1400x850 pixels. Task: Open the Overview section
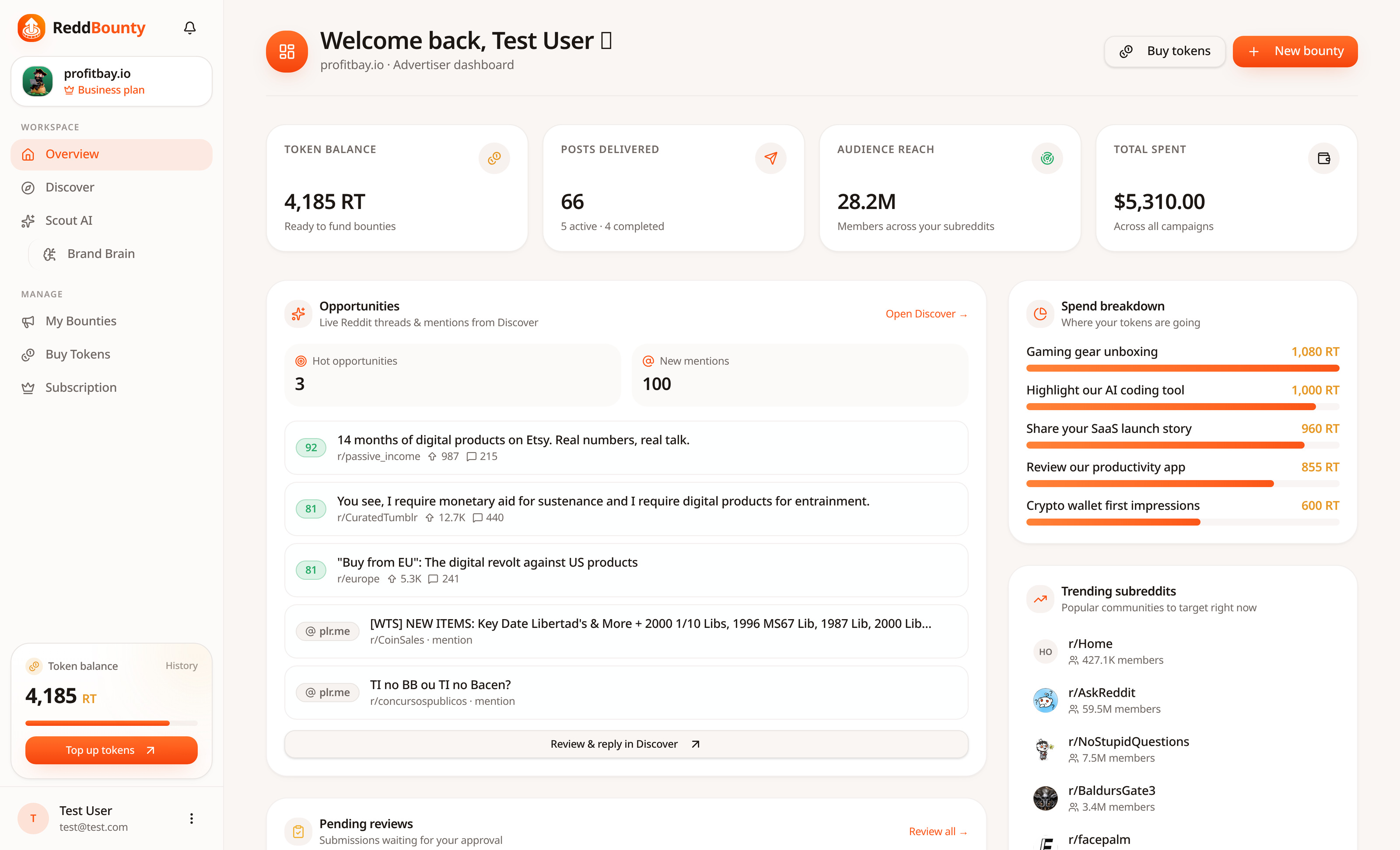click(112, 154)
